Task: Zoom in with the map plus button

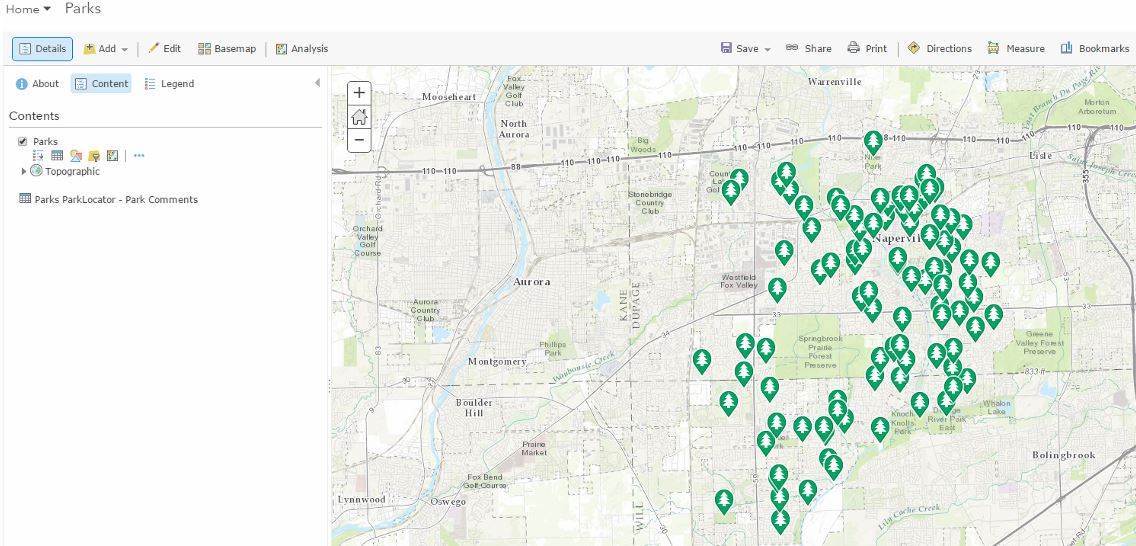Action: (x=359, y=93)
